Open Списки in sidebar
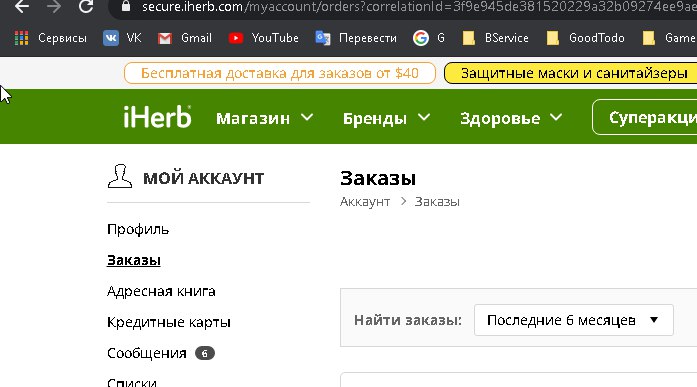The height and width of the screenshot is (387, 697). (x=132, y=382)
